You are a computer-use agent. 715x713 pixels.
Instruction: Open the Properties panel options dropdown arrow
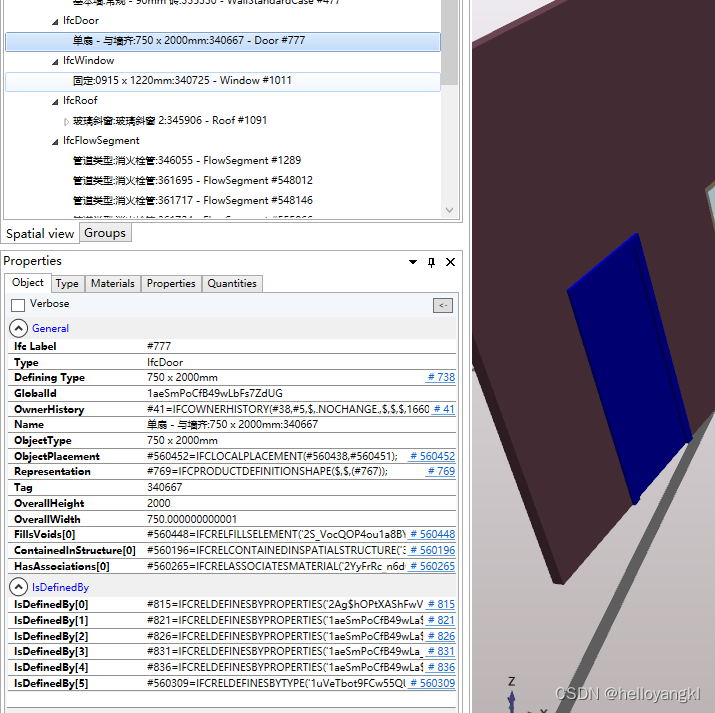point(413,262)
